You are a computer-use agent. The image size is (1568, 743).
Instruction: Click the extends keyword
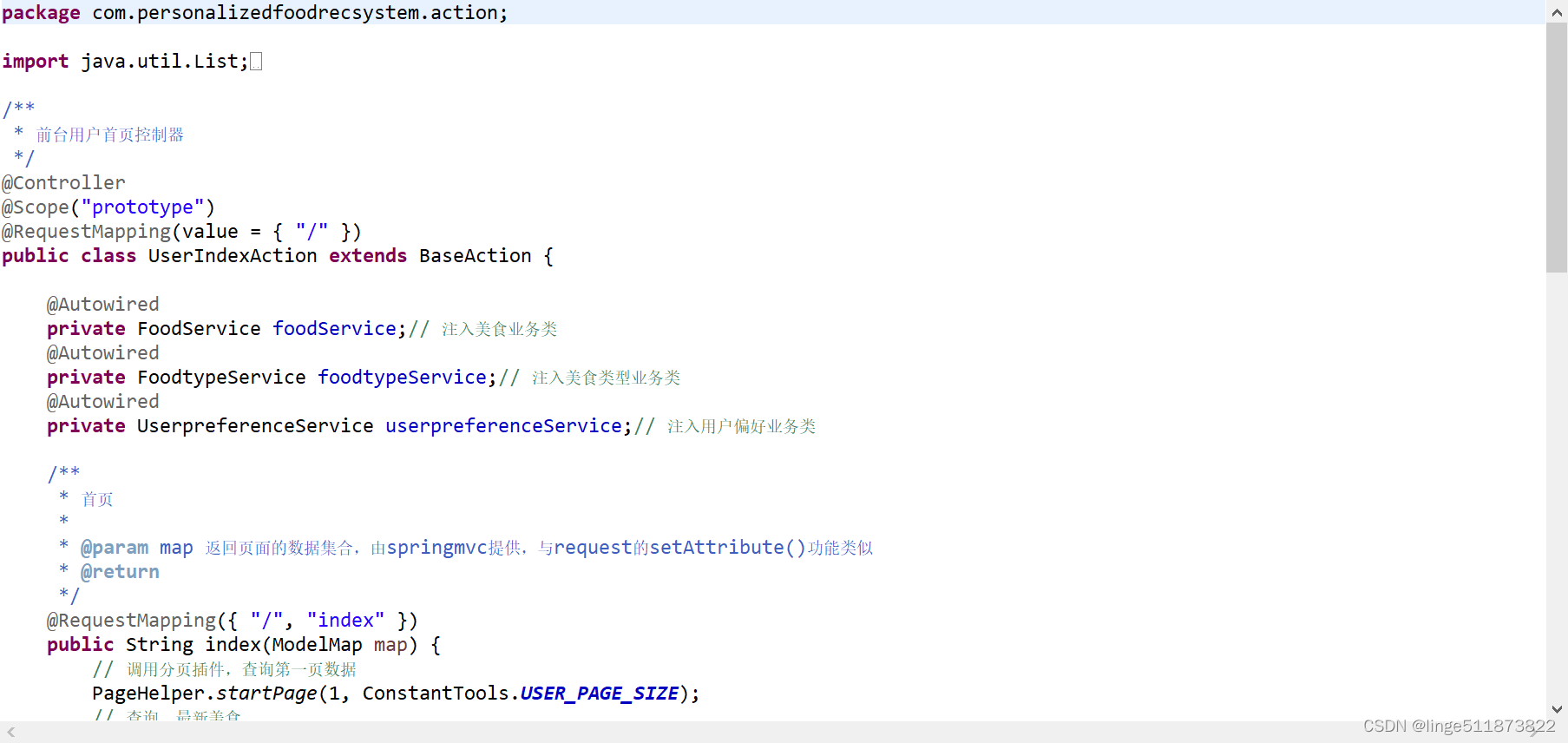[x=368, y=256]
